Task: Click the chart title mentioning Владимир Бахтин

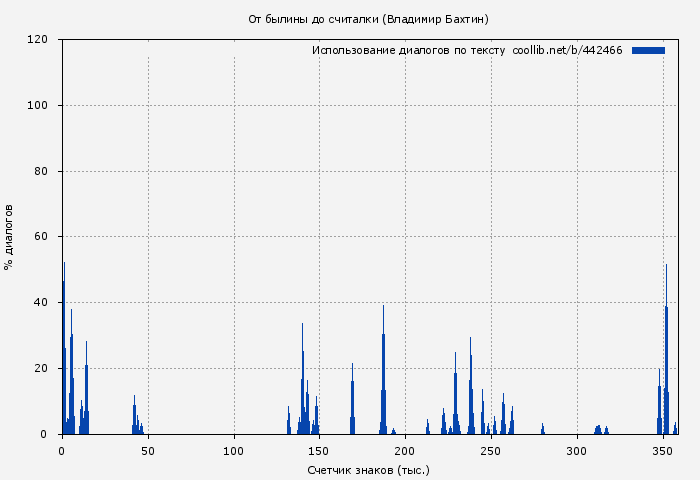Action: (368, 19)
